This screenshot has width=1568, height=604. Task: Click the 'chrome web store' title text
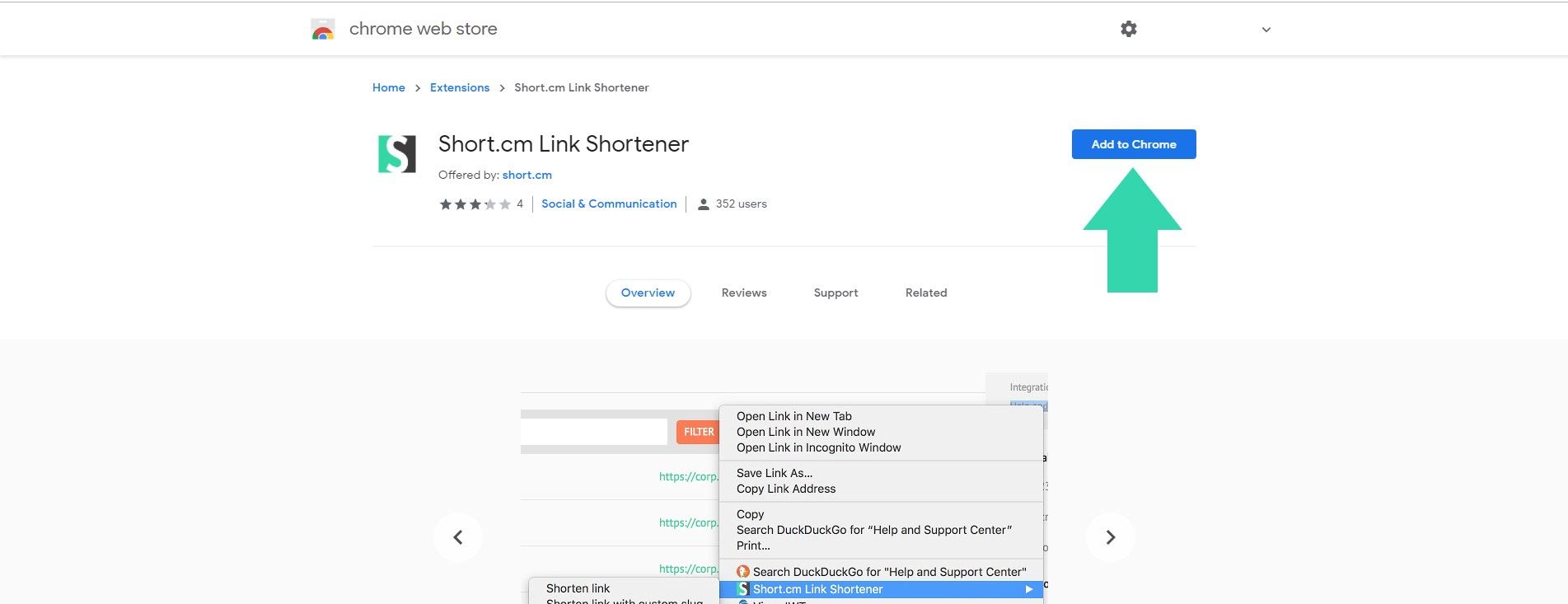pyautogui.click(x=424, y=29)
